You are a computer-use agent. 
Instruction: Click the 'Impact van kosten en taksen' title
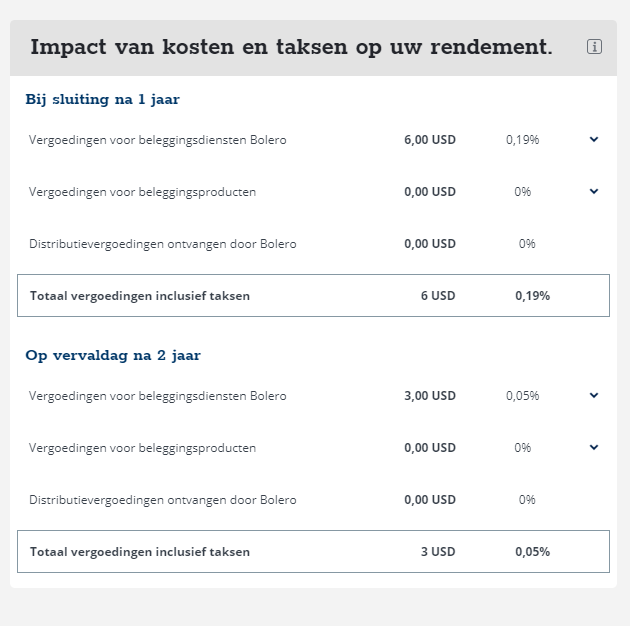tap(292, 47)
